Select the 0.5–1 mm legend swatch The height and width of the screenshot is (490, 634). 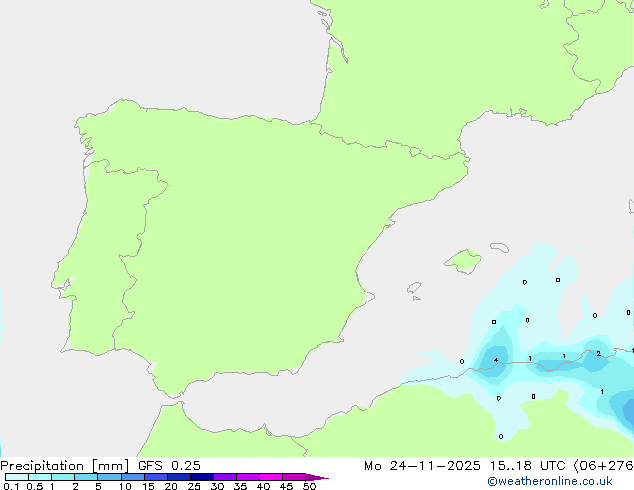[x=40, y=477]
